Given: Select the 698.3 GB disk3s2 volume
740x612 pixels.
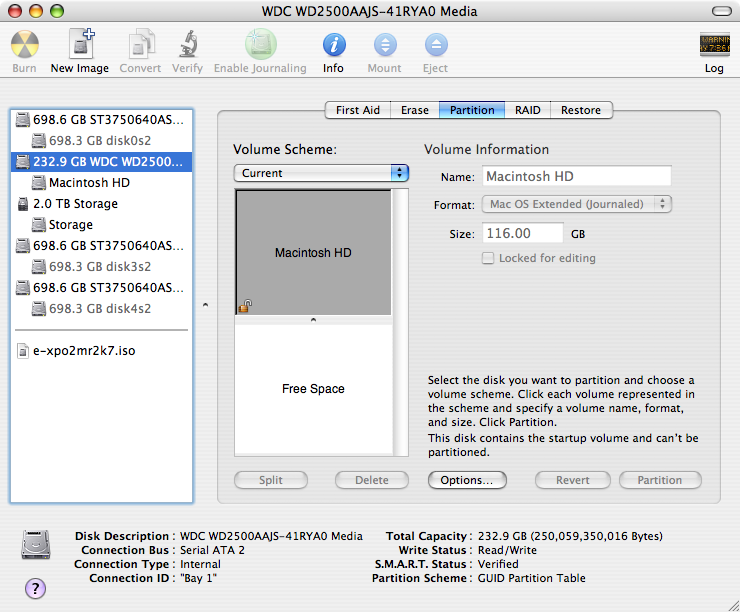Looking at the screenshot, I should [101, 267].
